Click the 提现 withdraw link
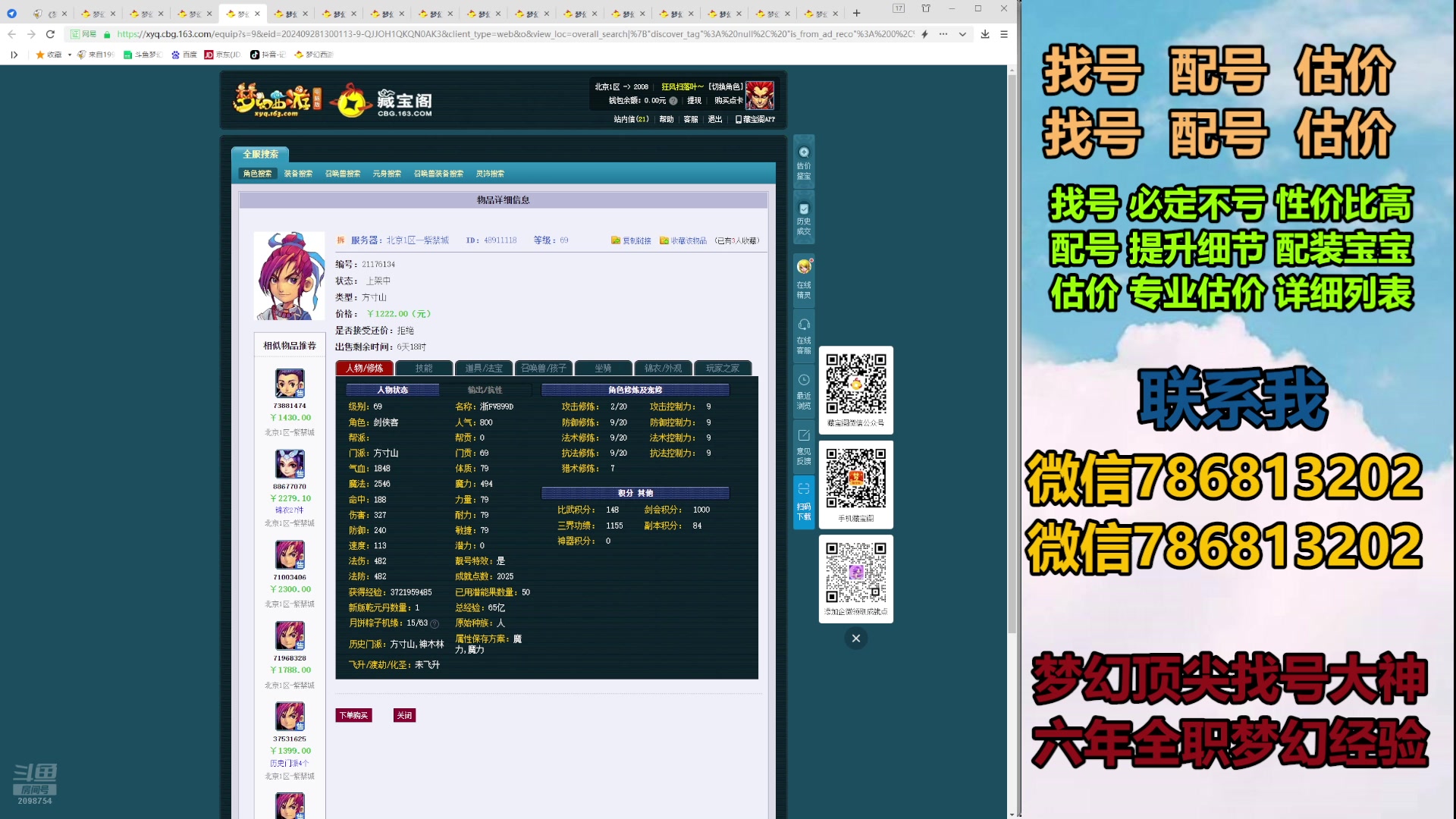1456x819 pixels. [x=694, y=101]
